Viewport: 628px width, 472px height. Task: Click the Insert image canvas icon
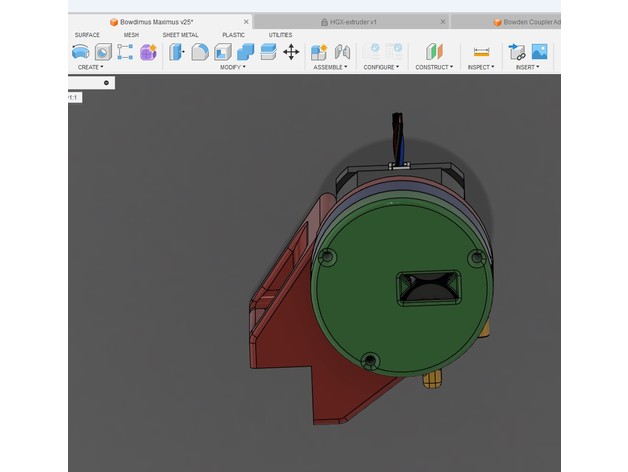pos(539,51)
